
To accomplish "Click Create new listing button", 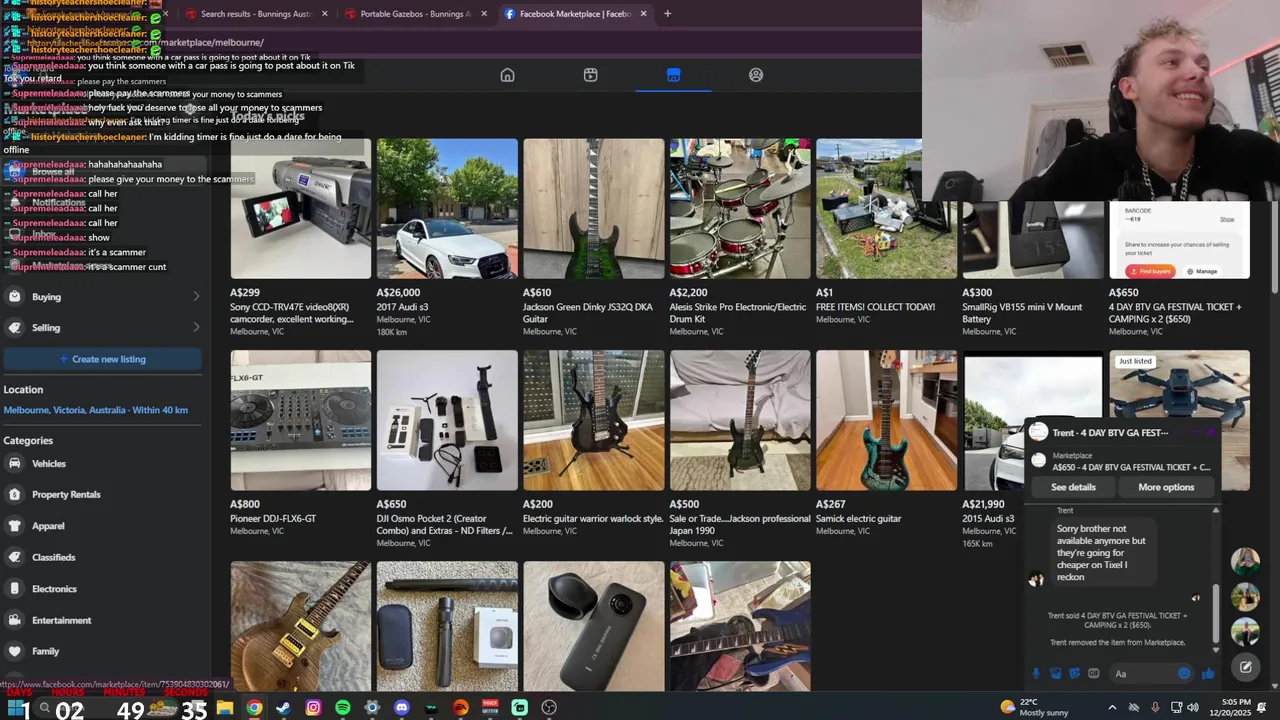I will pyautogui.click(x=102, y=359).
